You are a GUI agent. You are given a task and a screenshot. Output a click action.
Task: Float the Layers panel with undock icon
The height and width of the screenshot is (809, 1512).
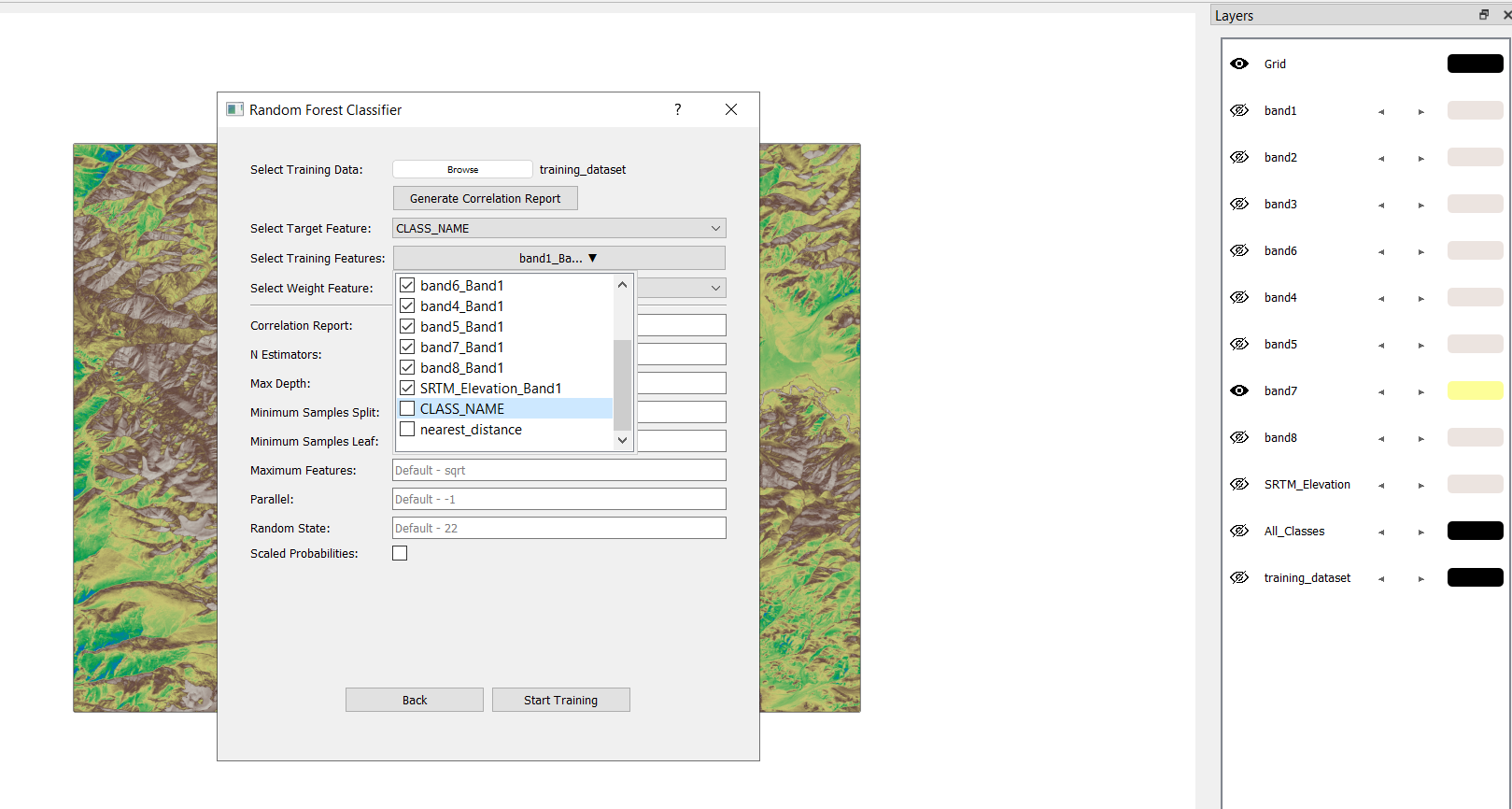pyautogui.click(x=1483, y=15)
